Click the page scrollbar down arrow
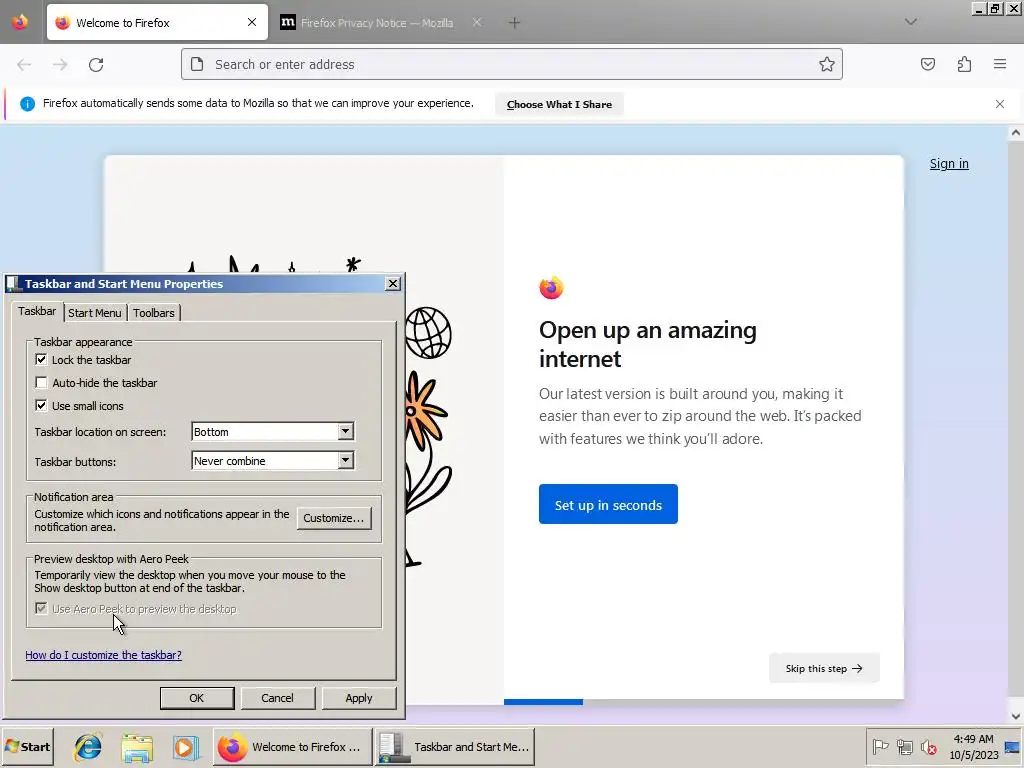The height and width of the screenshot is (768, 1024). [1016, 716]
